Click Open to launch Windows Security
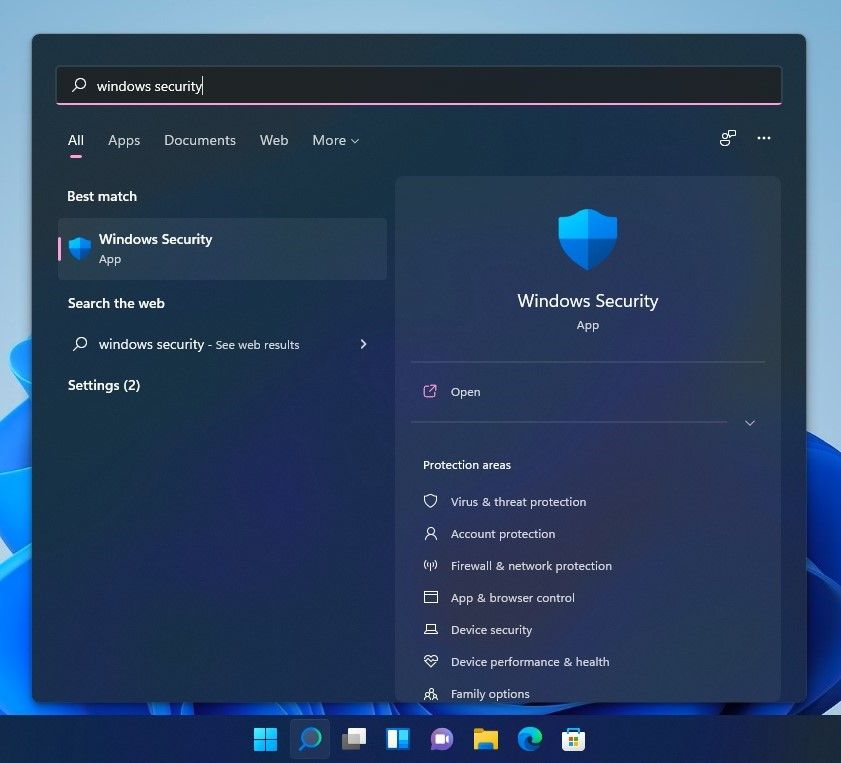 (x=465, y=391)
